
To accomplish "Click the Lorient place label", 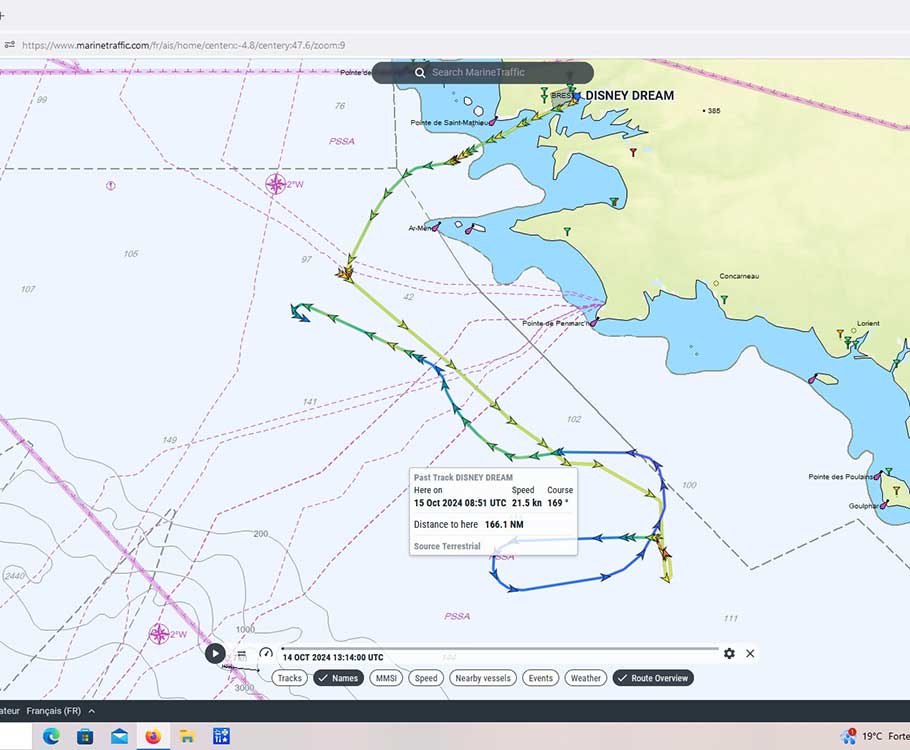I will click(x=868, y=323).
